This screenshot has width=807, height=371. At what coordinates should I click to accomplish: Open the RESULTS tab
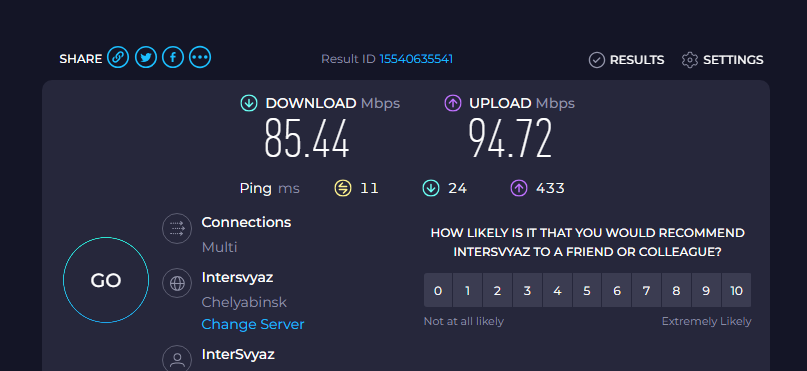pyautogui.click(x=626, y=60)
